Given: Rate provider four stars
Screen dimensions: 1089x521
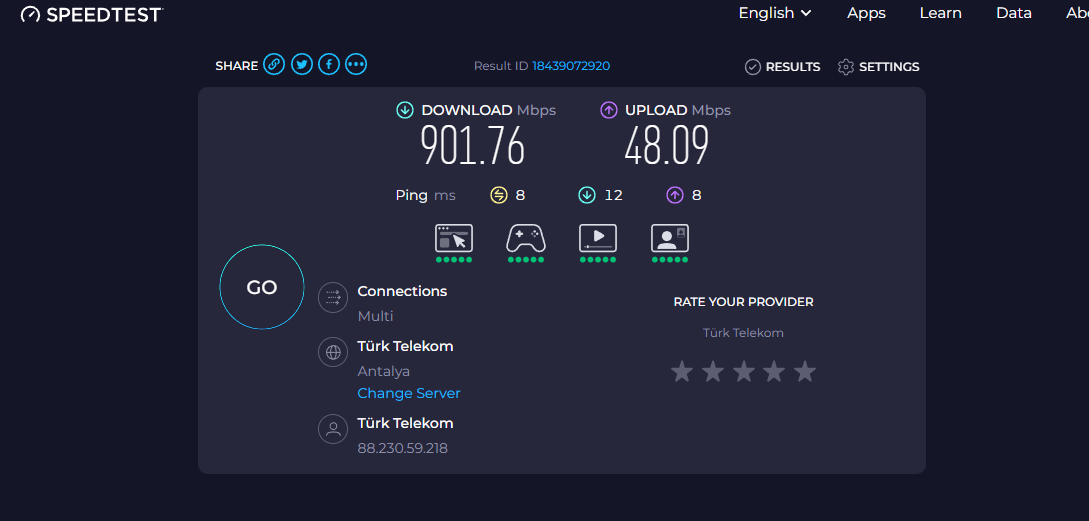Looking at the screenshot, I should [774, 372].
